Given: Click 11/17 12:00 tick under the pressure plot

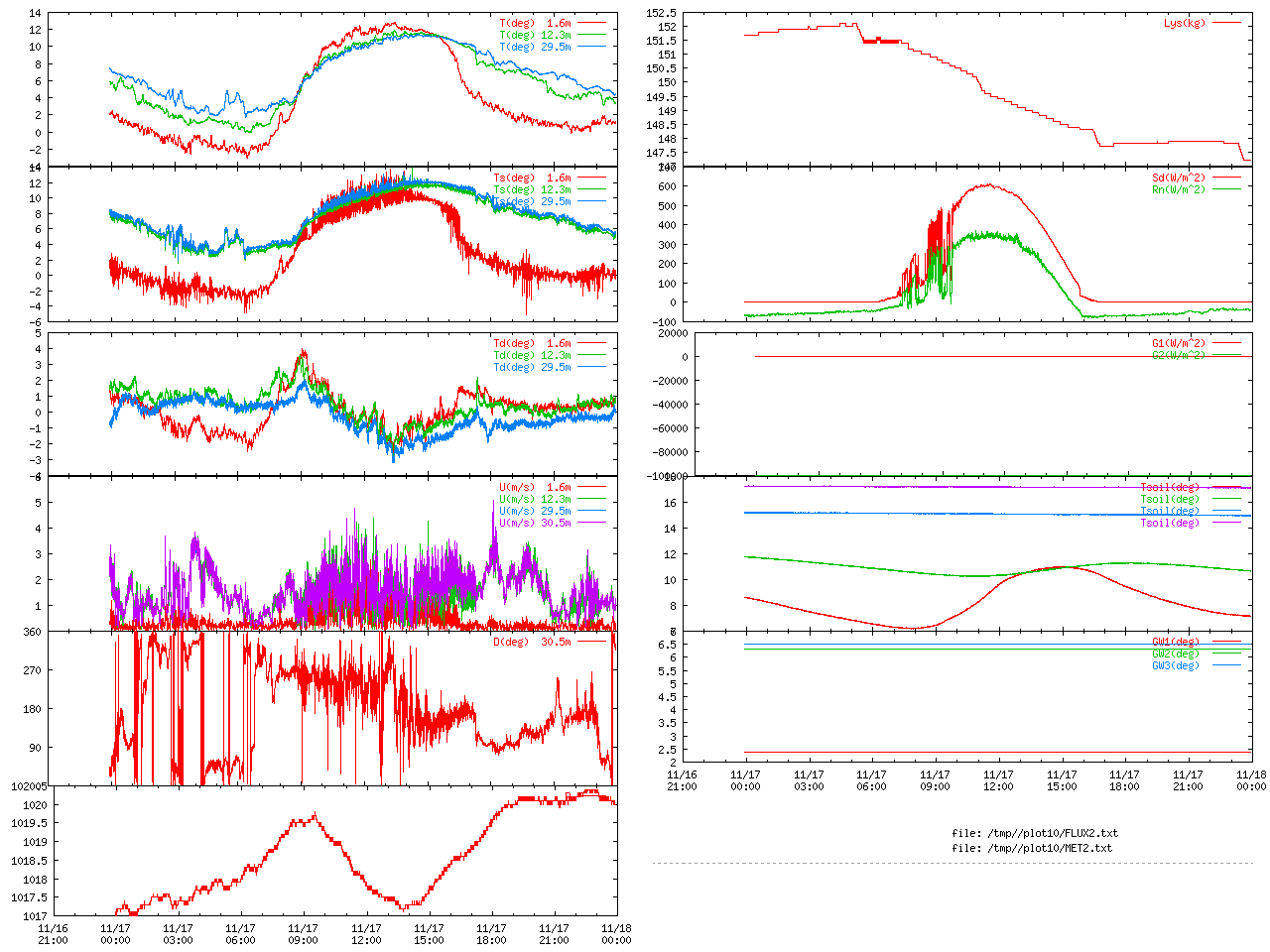Looking at the screenshot, I should (x=366, y=934).
